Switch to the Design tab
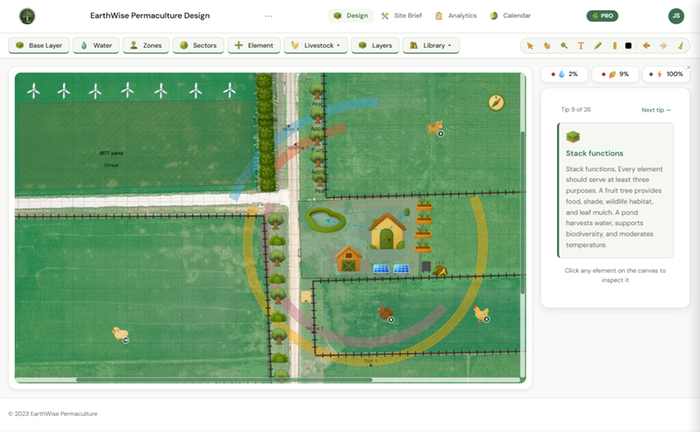 coord(351,16)
